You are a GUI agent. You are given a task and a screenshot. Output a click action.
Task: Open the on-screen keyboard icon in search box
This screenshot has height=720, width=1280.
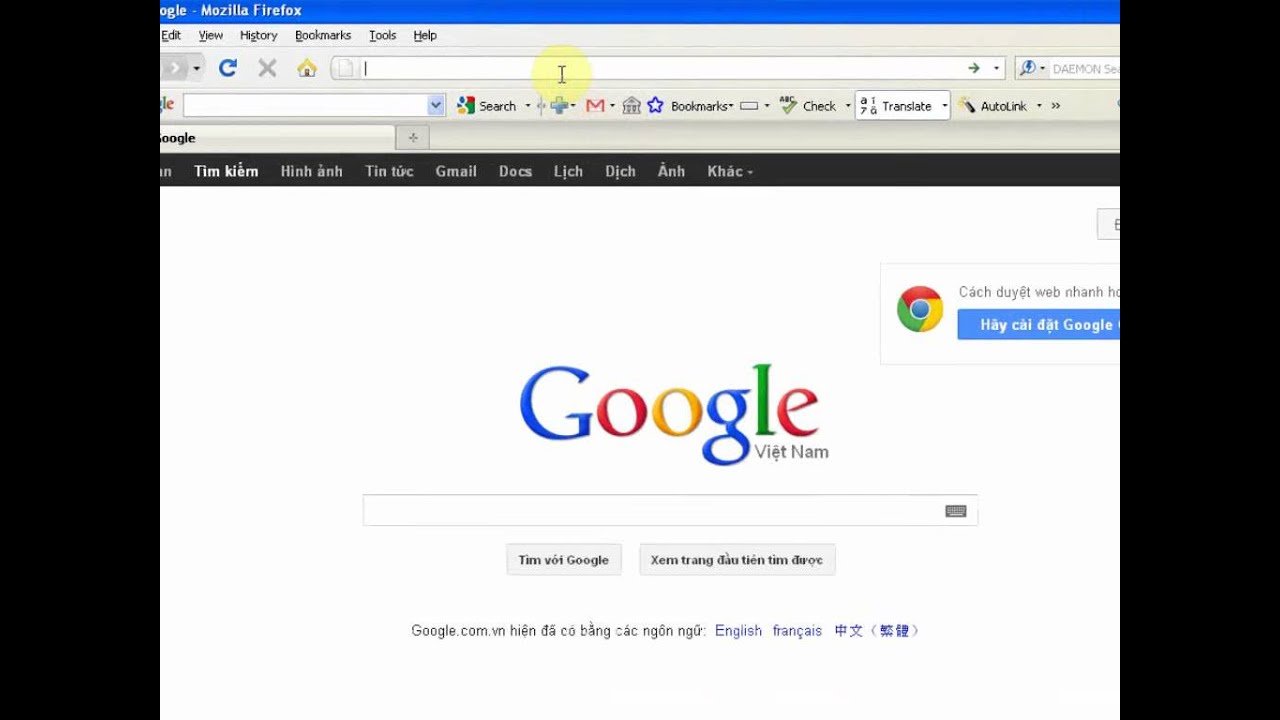click(956, 511)
